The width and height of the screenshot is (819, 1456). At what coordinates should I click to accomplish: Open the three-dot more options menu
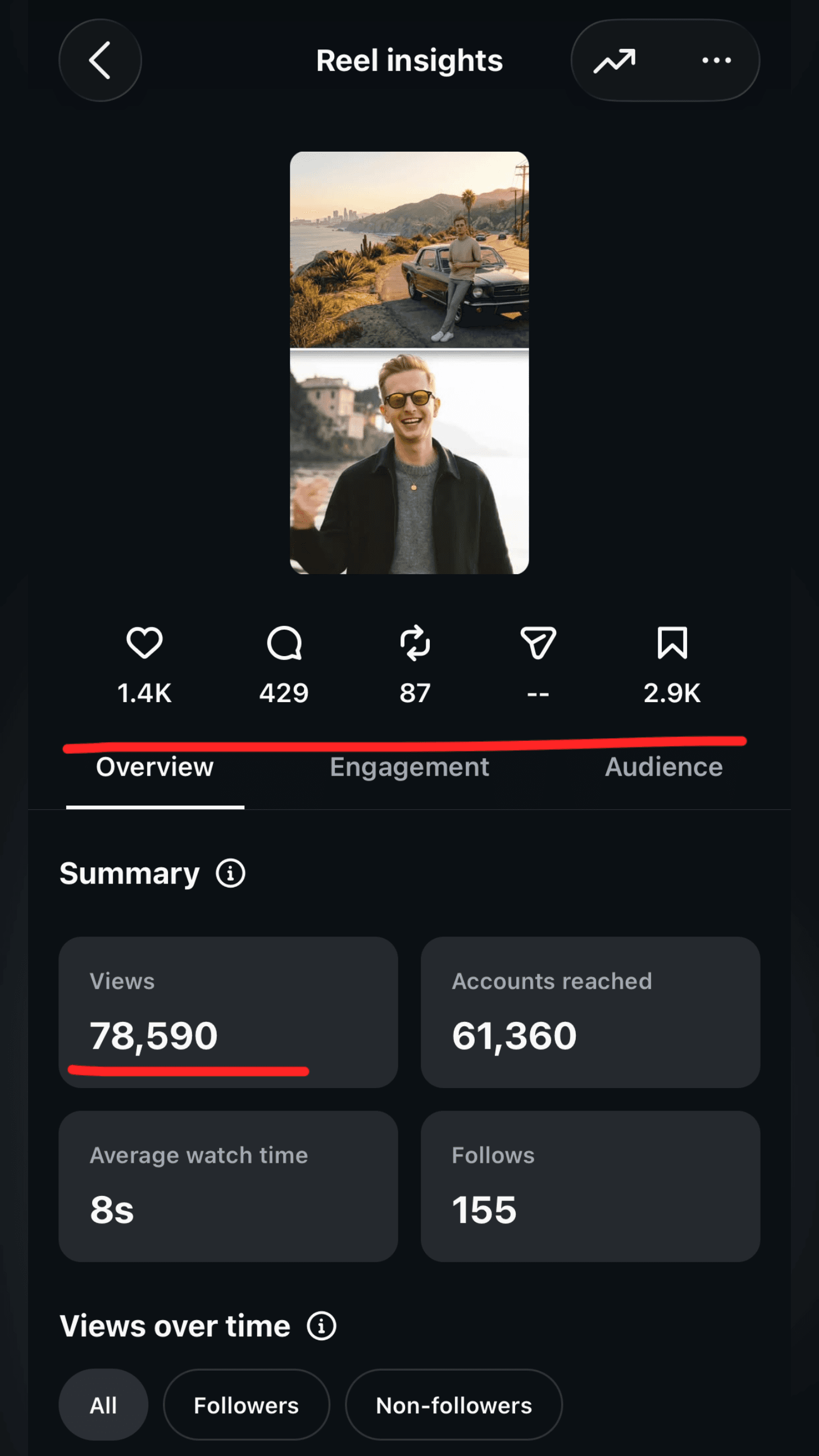click(x=716, y=60)
